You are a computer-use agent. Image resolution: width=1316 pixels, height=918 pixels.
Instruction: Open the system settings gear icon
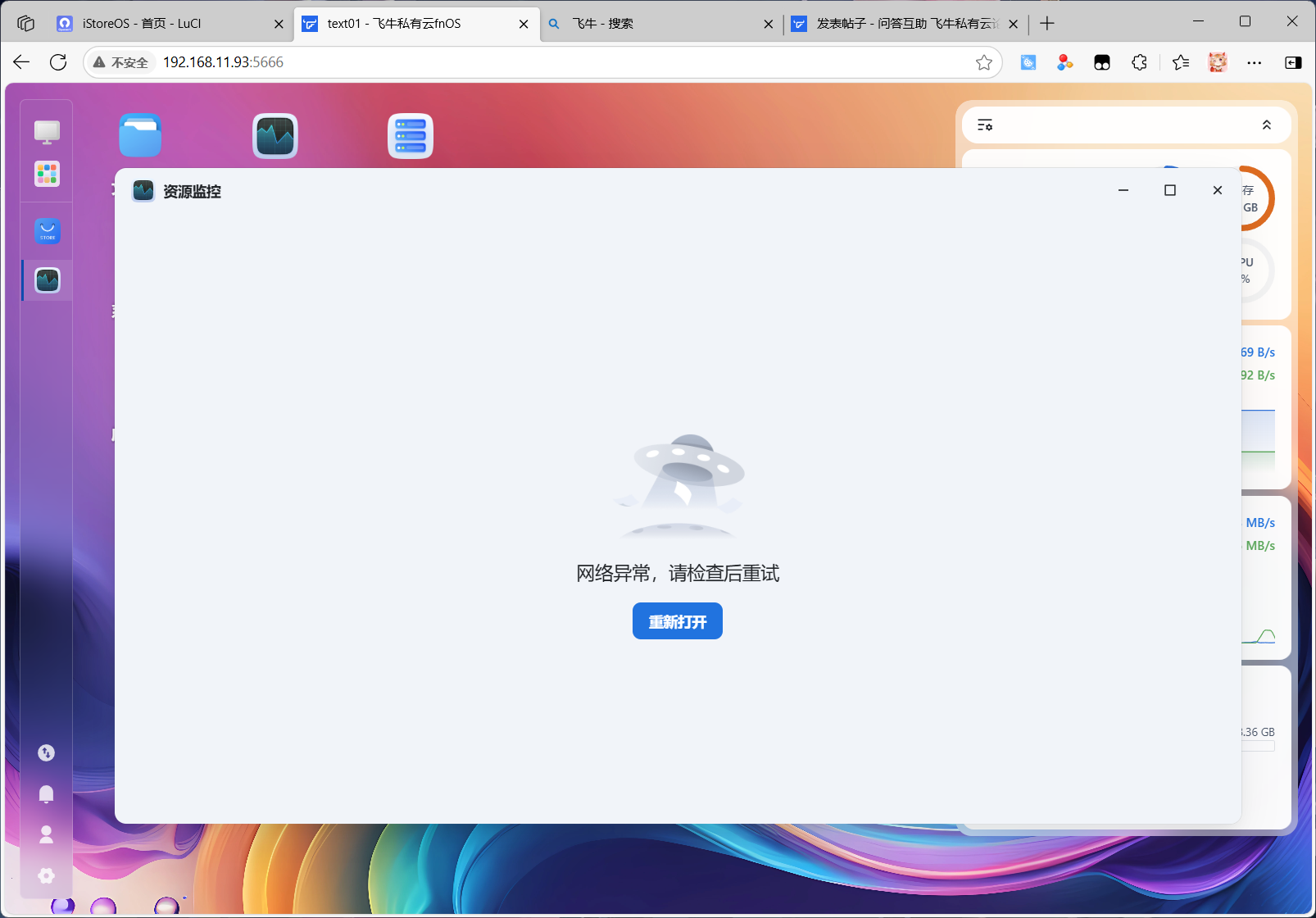click(47, 875)
